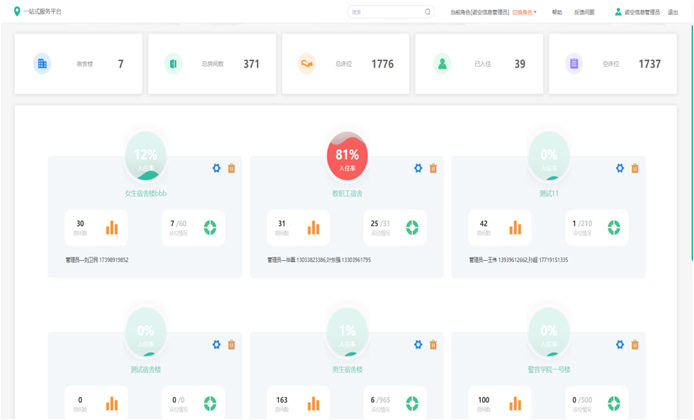The image size is (694, 420).
Task: Click the 女生宿舍楼bbb building name
Action: pyautogui.click(x=146, y=193)
